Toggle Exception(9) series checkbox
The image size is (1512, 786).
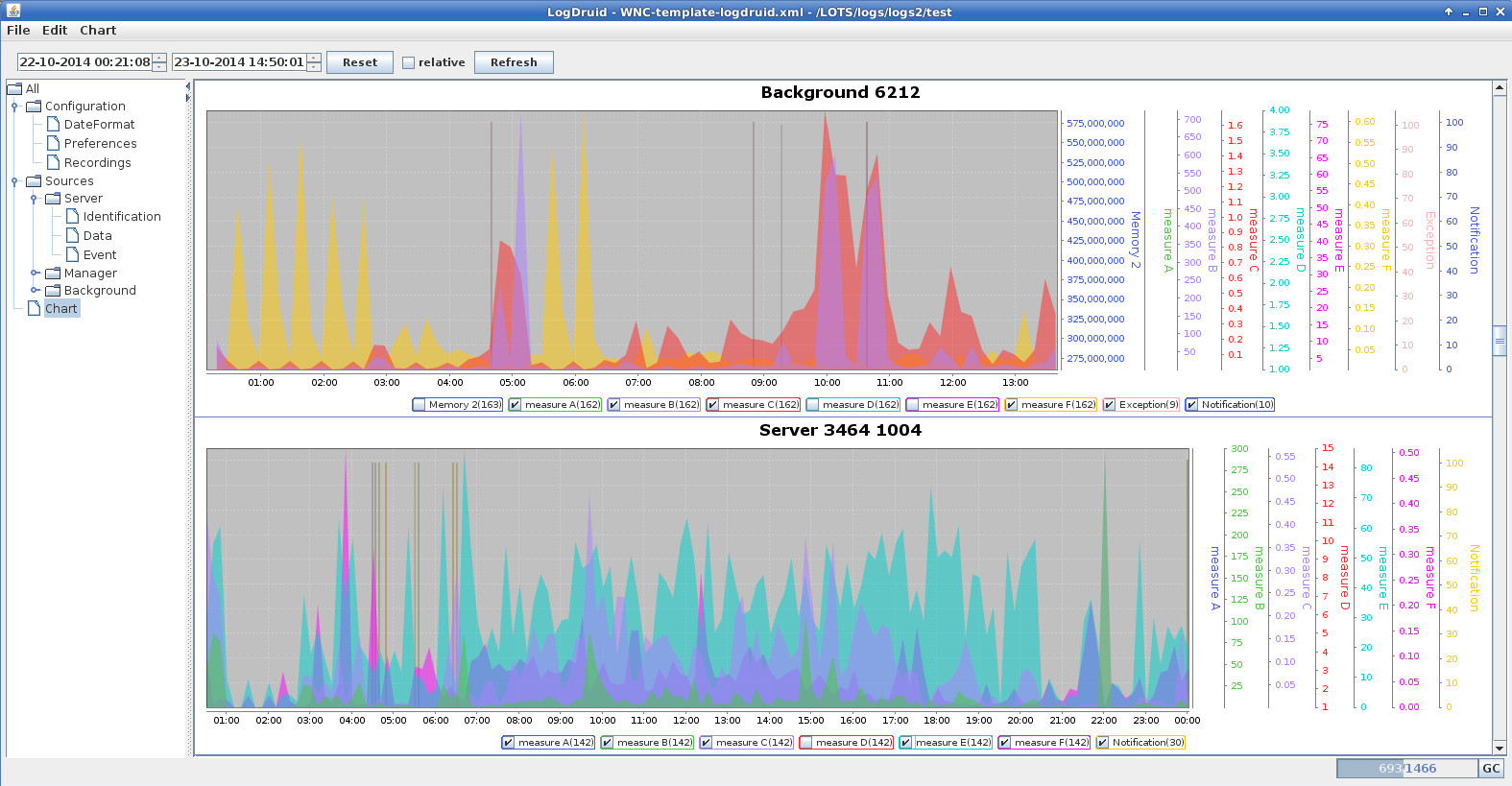coord(1110,405)
